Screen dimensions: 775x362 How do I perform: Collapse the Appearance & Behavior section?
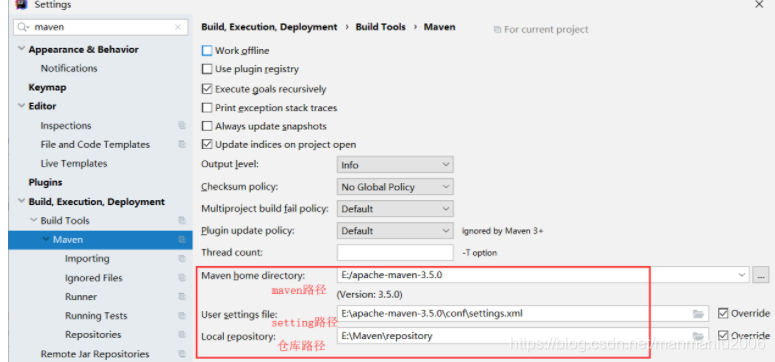[x=21, y=49]
